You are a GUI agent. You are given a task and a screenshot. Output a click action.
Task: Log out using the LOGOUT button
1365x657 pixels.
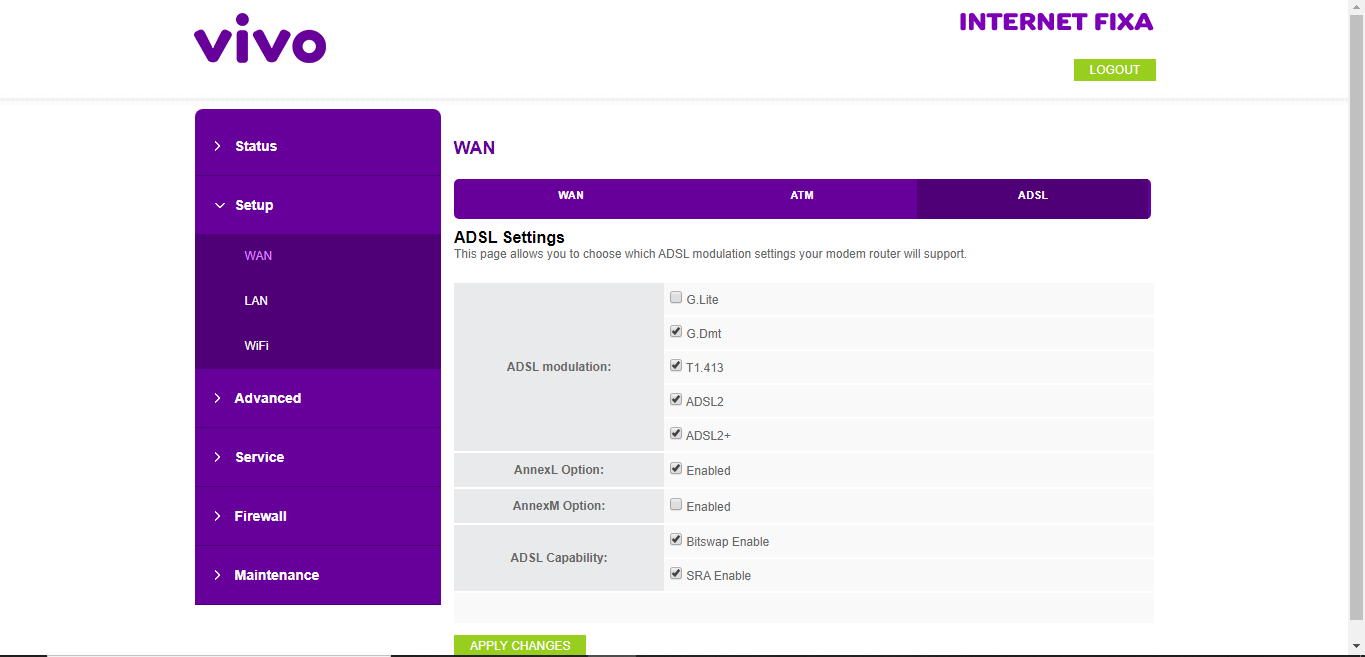[1114, 70]
